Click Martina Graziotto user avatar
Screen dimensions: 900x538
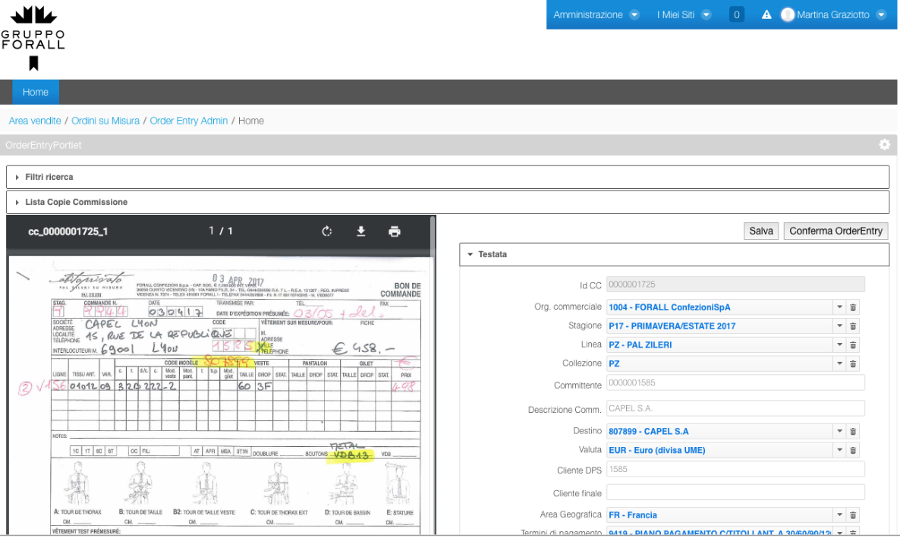(x=788, y=15)
